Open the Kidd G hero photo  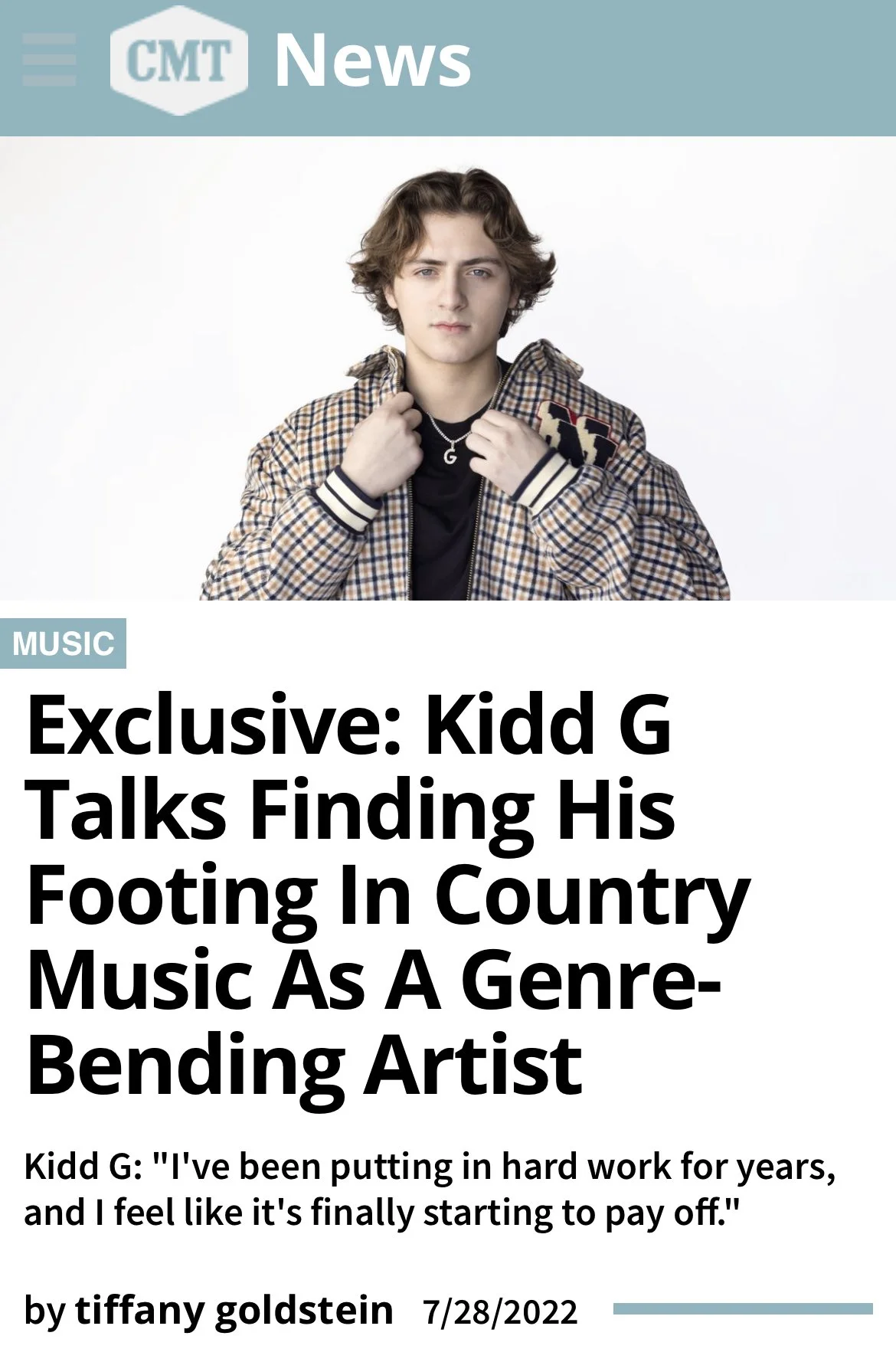coord(448,368)
